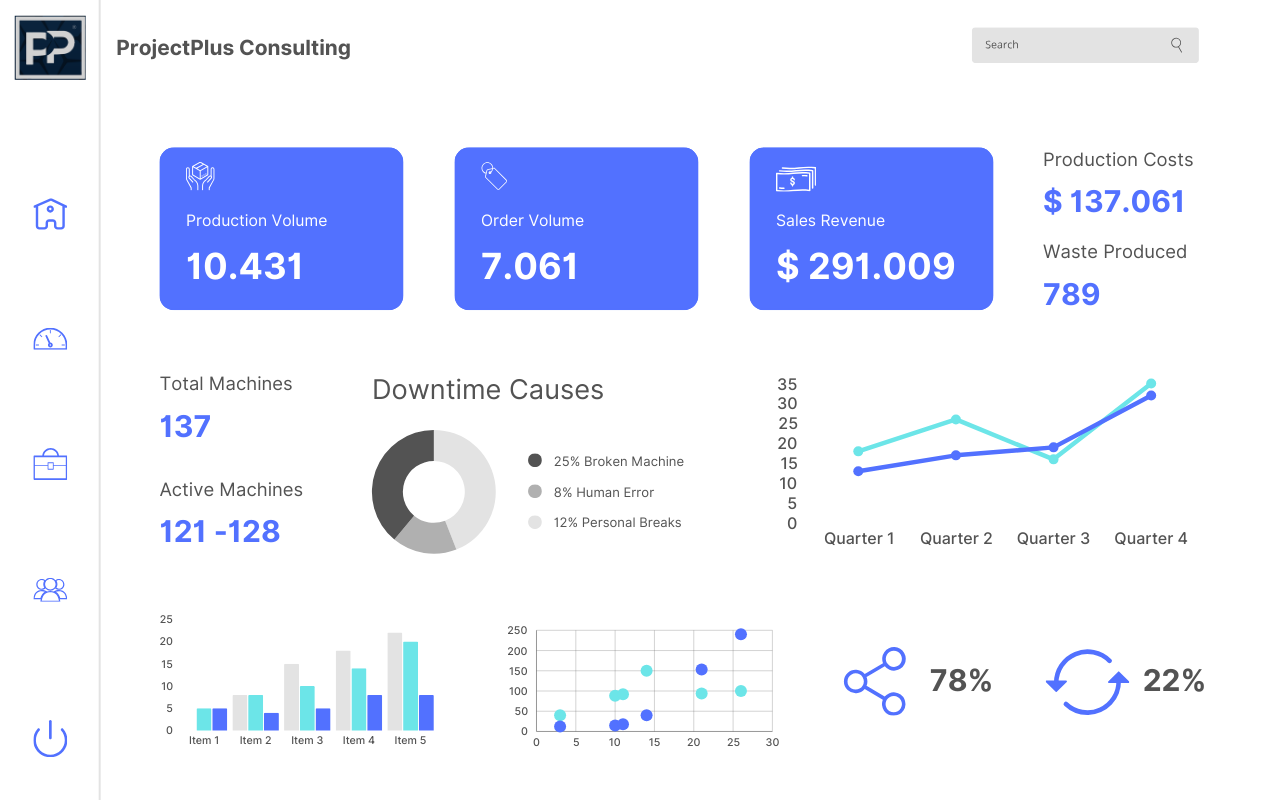Click the price tag icon on Order Volume

coord(494,176)
